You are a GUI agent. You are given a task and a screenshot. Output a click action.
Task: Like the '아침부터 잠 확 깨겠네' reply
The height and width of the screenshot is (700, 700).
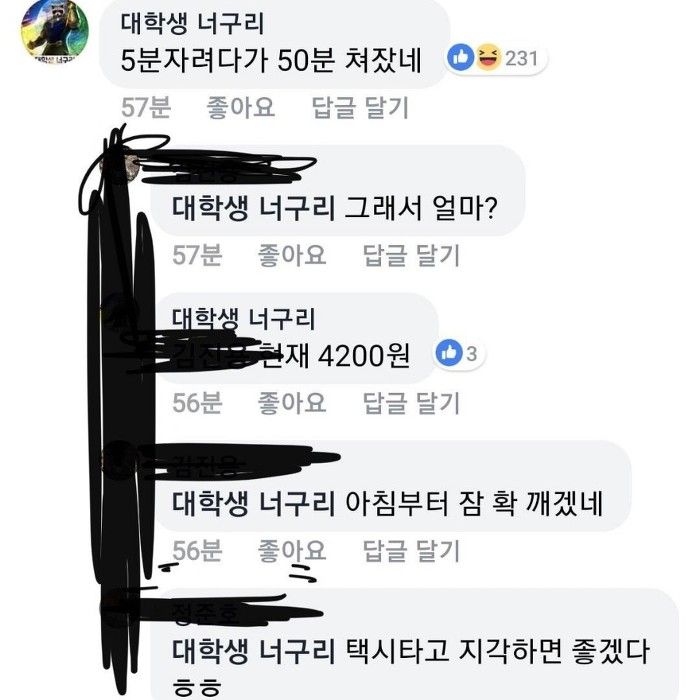(x=292, y=550)
